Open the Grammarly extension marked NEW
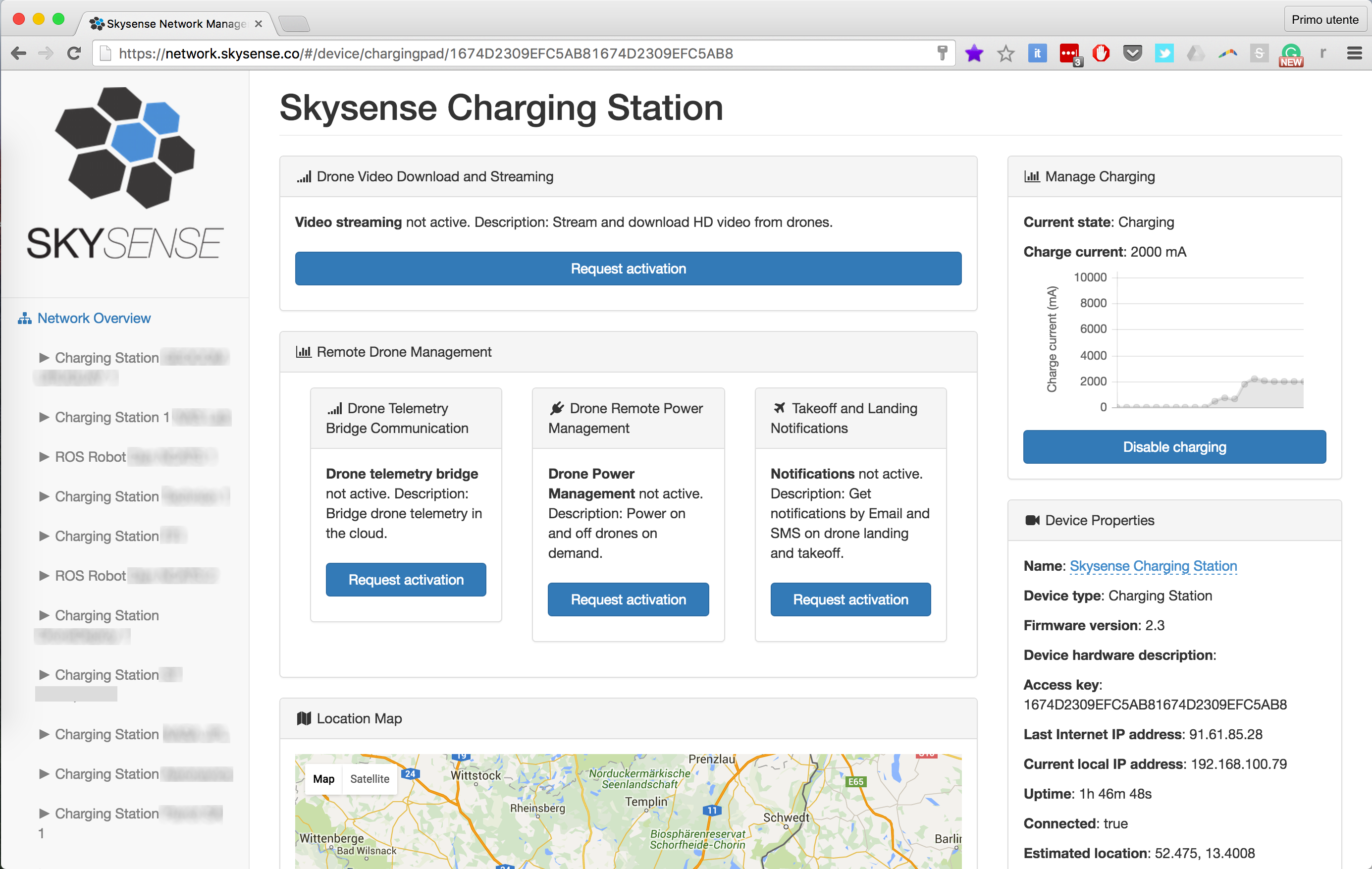 click(1291, 55)
